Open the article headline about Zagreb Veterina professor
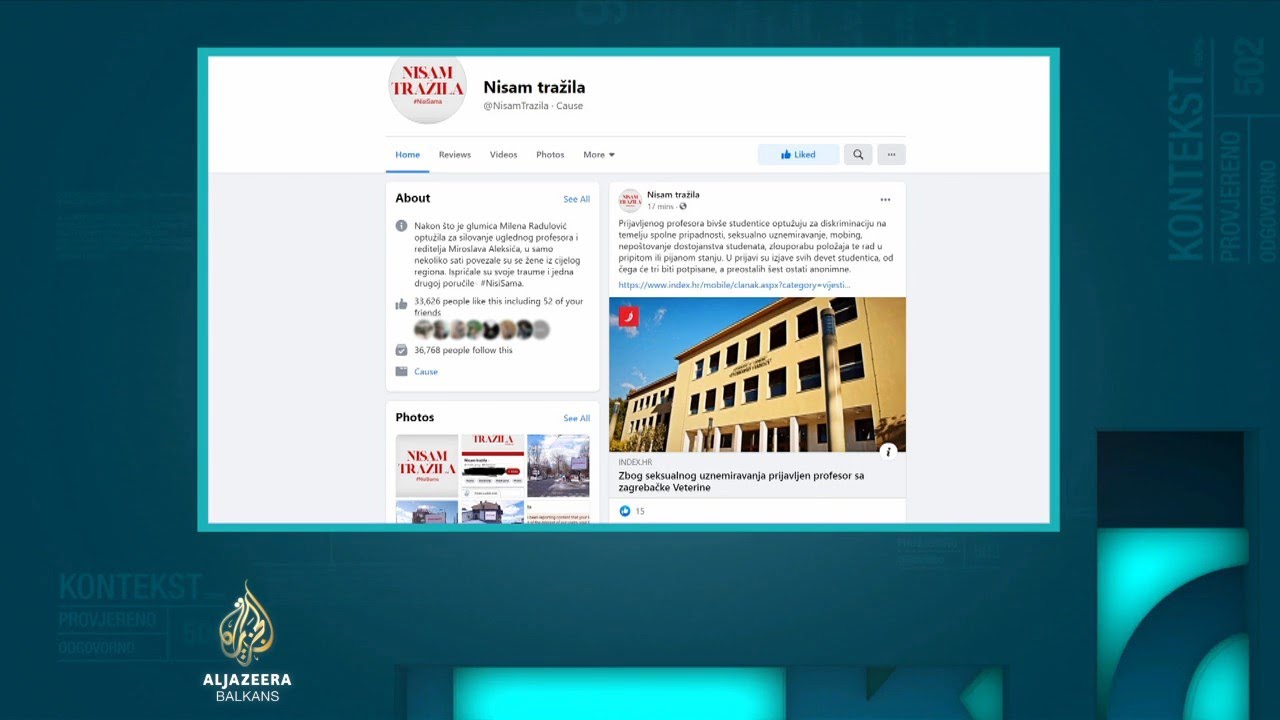1280x720 pixels. pos(741,481)
